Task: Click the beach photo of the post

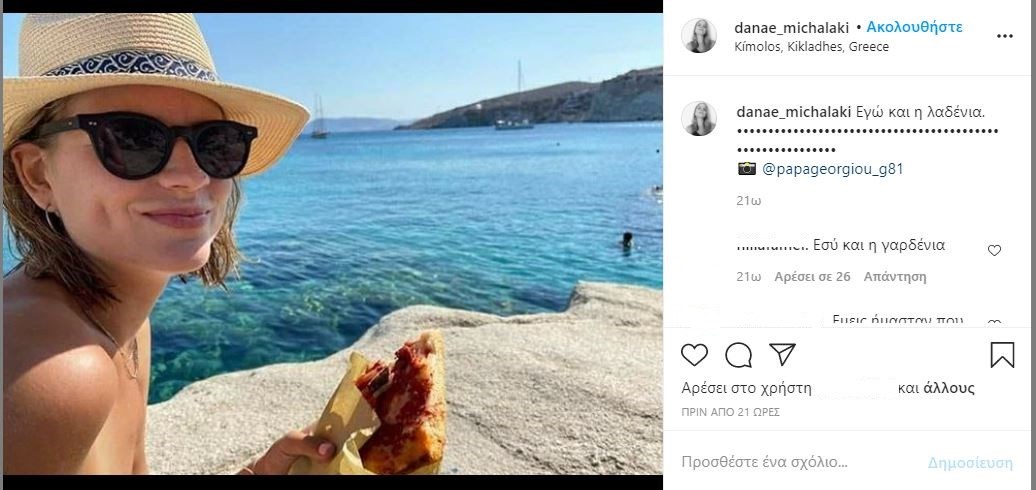Action: (x=331, y=244)
